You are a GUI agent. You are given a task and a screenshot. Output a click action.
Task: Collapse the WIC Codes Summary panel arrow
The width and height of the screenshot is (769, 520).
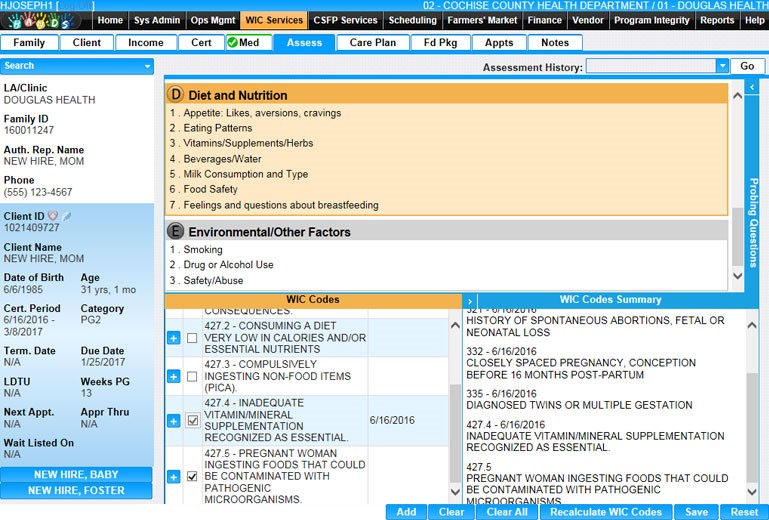coord(470,300)
